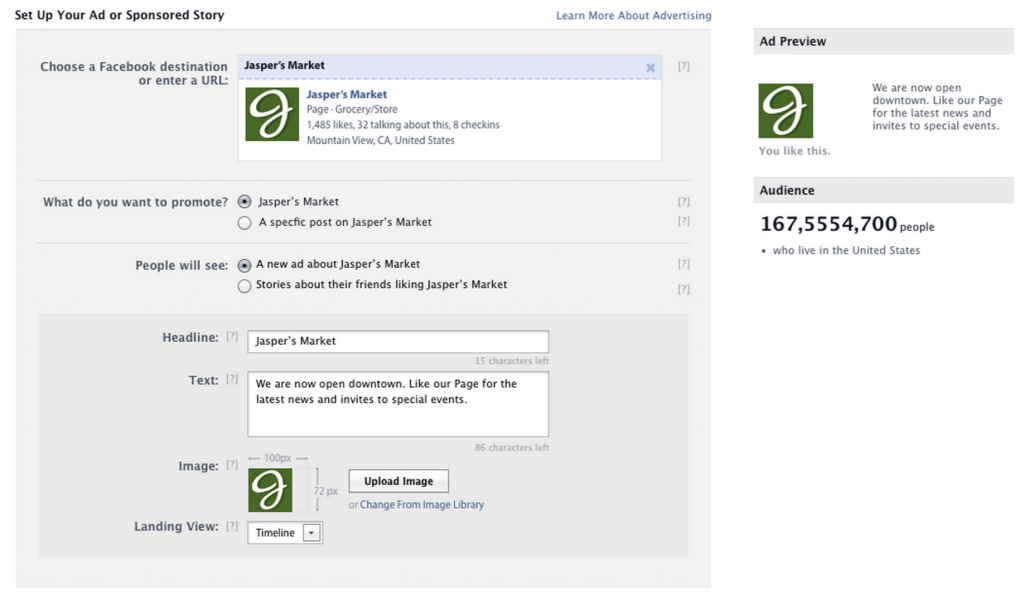Viewport: 1024px width, 597px height.
Task: Click the 167,5554,700 audience number
Action: 828,224
